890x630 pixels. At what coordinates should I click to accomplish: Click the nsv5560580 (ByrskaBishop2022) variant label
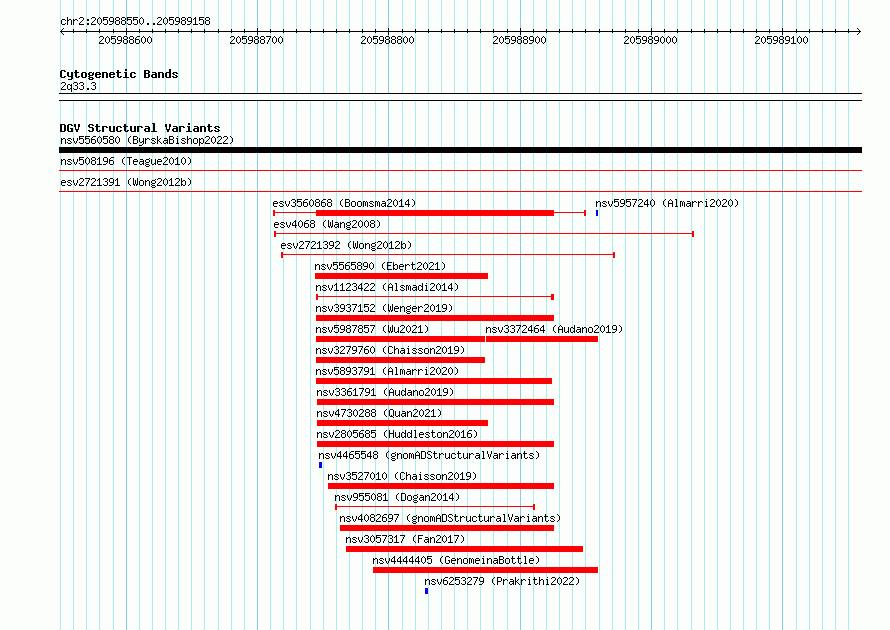click(x=147, y=140)
